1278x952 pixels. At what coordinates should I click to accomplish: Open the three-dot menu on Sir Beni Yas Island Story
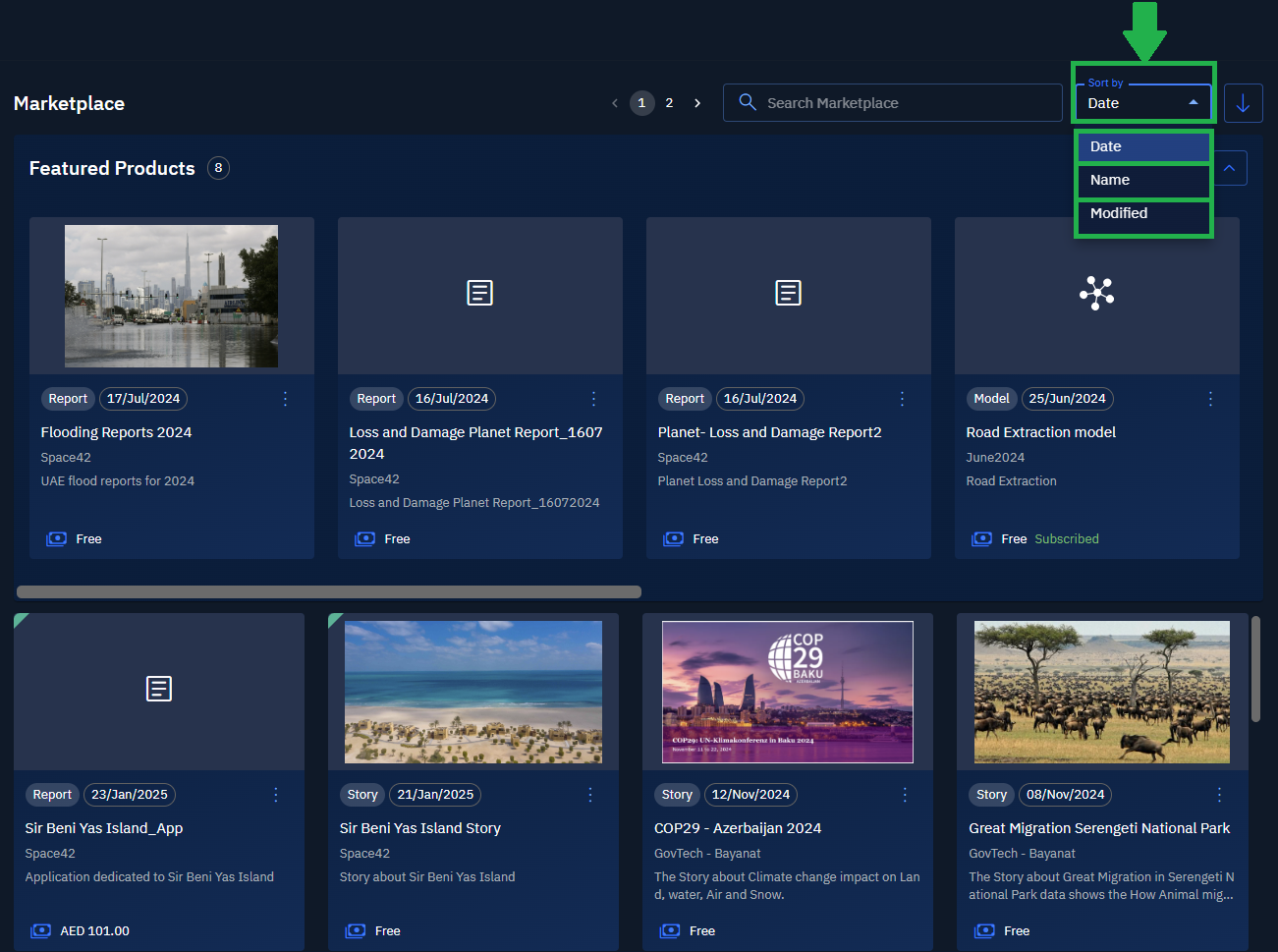pos(589,795)
